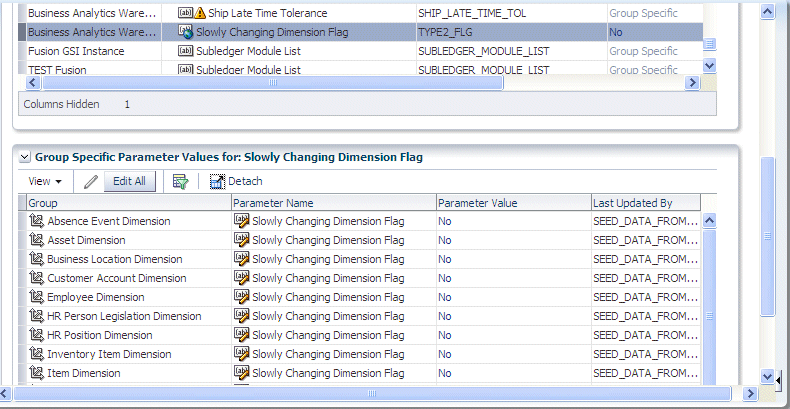Click the Slowly Changing Dimension Flag globe icon
The image size is (790, 409).
185,32
